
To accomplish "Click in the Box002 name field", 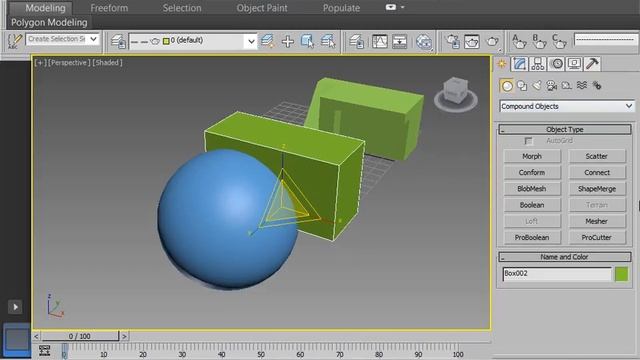I will coord(557,274).
